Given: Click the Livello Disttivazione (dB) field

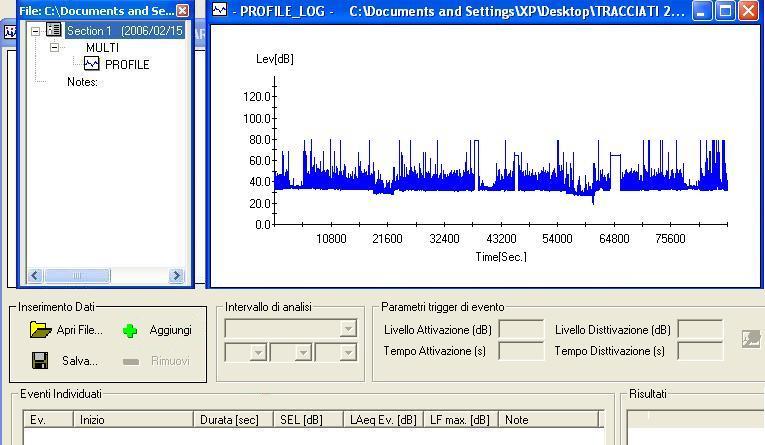Looking at the screenshot, I should click(x=700, y=329).
